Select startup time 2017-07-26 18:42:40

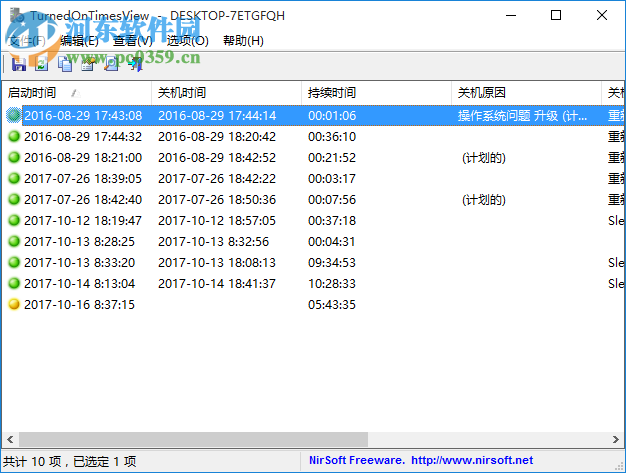(83, 199)
